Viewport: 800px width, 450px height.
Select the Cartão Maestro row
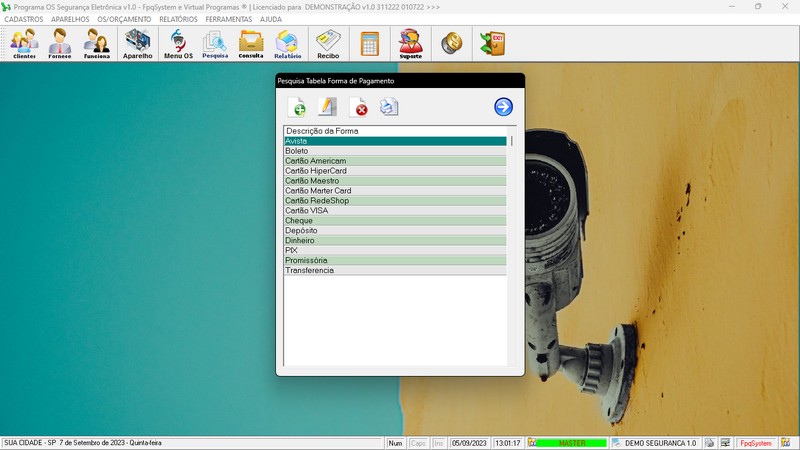(395, 181)
